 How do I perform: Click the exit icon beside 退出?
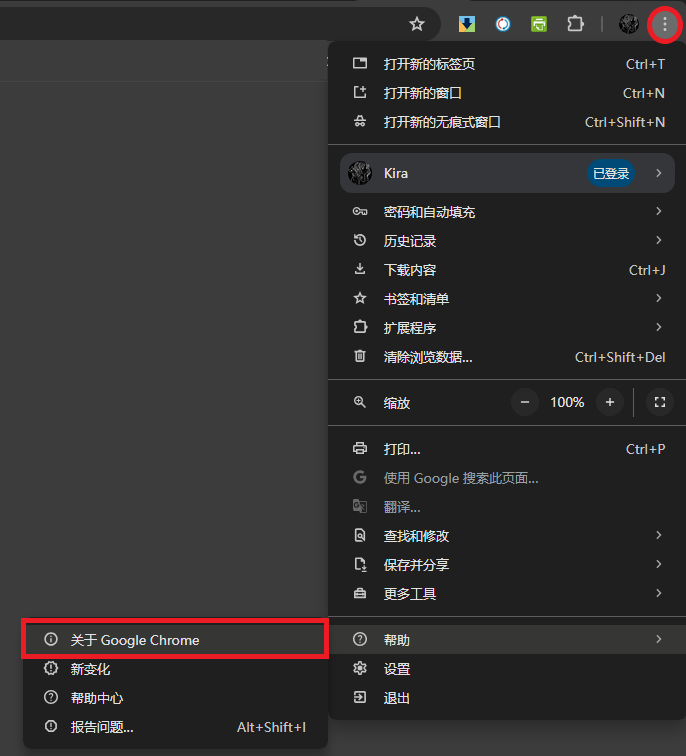coord(360,697)
